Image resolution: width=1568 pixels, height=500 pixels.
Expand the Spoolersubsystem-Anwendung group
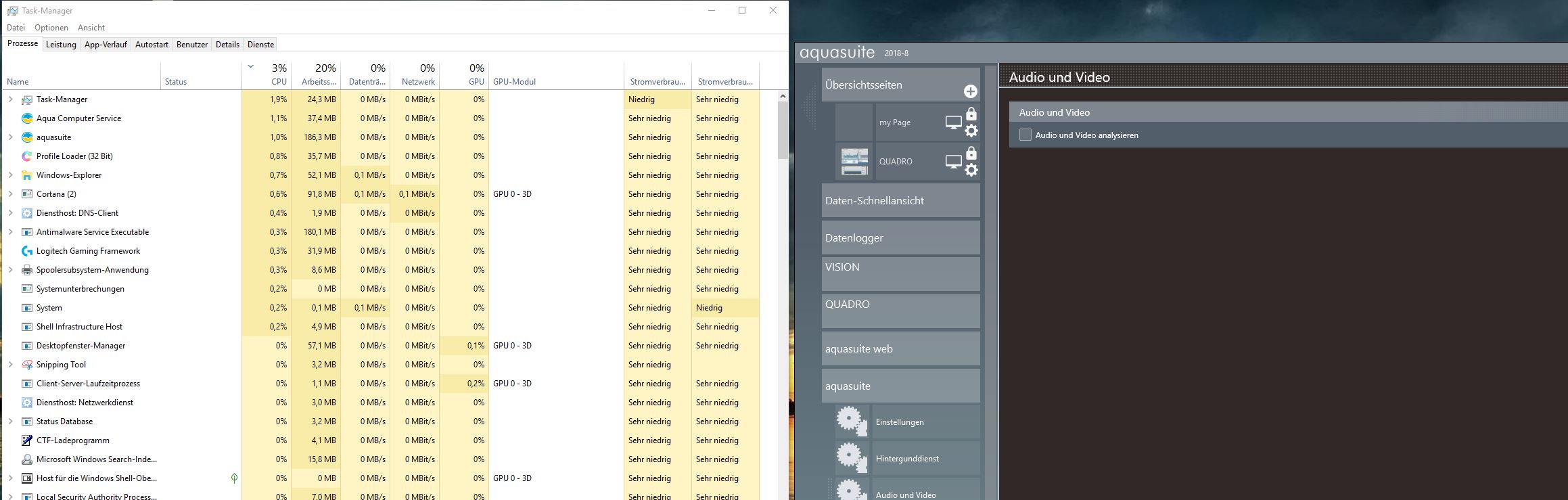coord(11,270)
